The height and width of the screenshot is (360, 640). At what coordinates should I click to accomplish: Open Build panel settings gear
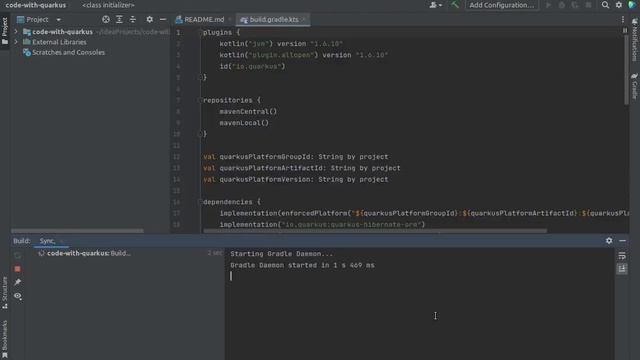[x=609, y=241]
